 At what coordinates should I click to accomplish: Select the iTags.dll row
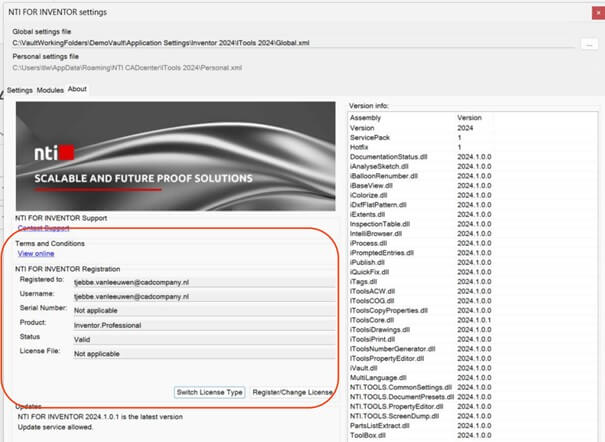(x=473, y=282)
